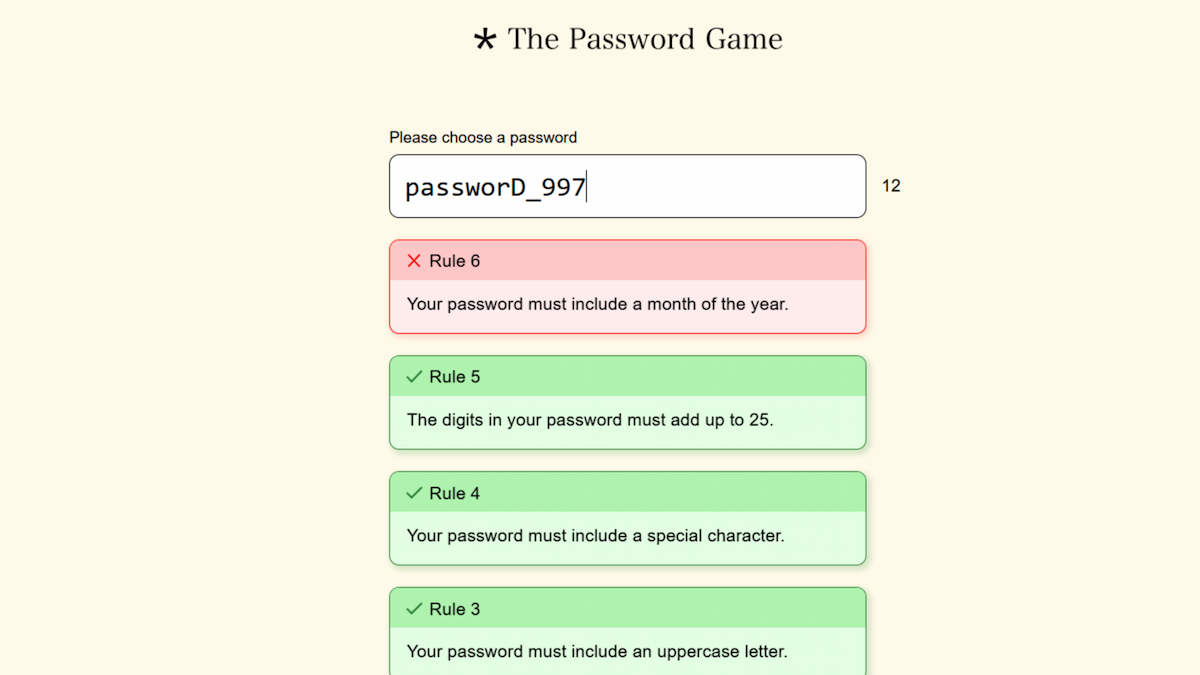Click the green checkmark on Rule 4
The height and width of the screenshot is (675, 1200).
coord(414,493)
